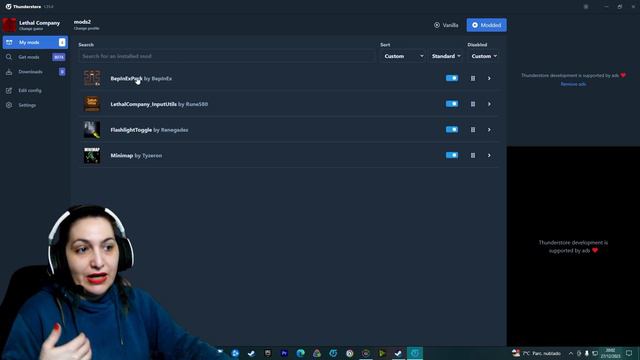Launch the game in Vanilla mode
Image resolution: width=640 pixels, height=360 pixels.
point(446,25)
